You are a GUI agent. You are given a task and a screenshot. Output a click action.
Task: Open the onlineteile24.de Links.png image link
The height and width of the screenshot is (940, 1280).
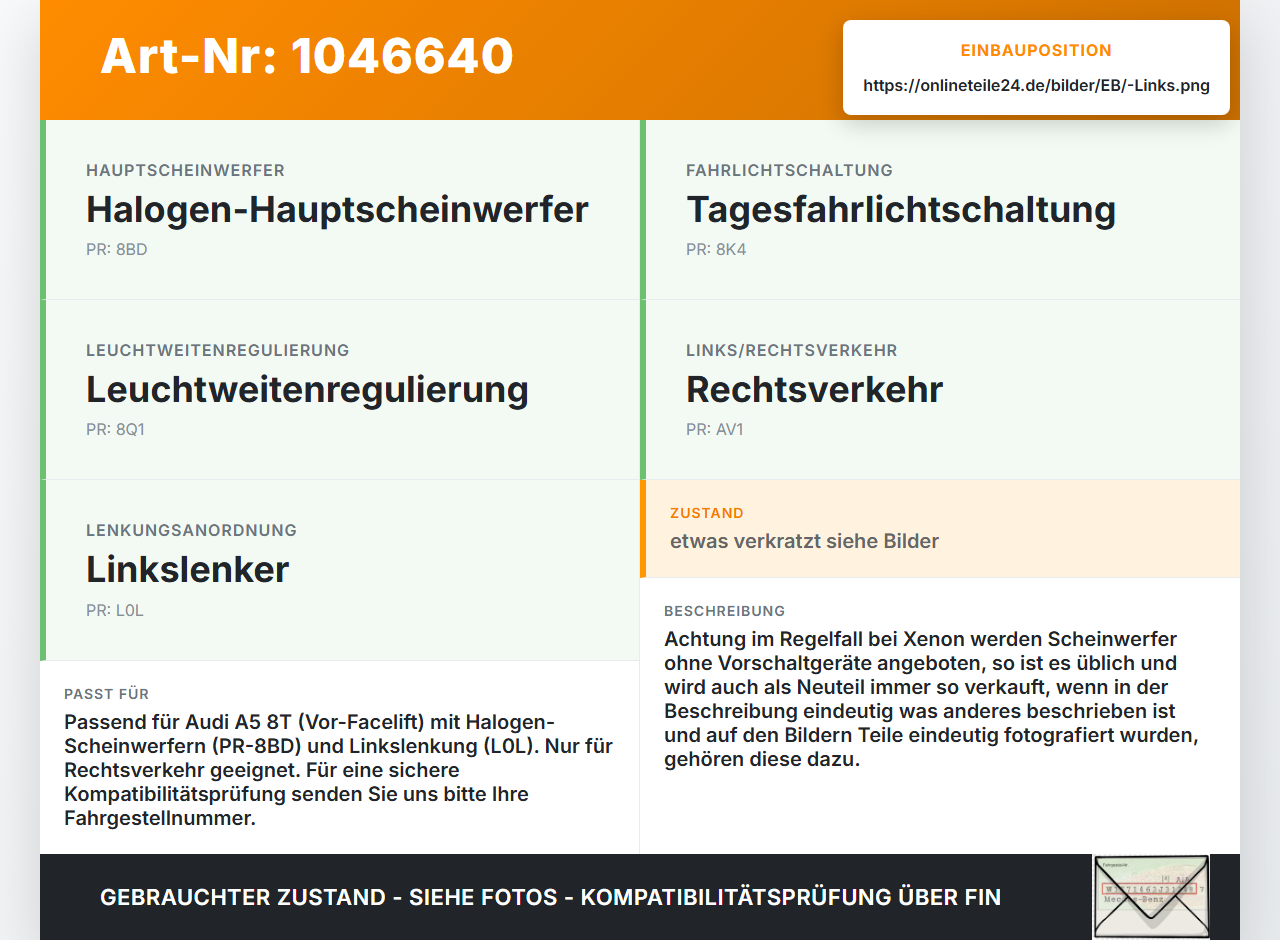1036,85
